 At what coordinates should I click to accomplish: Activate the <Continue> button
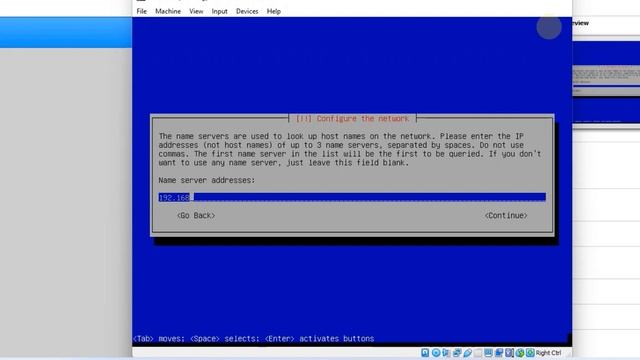(x=506, y=216)
